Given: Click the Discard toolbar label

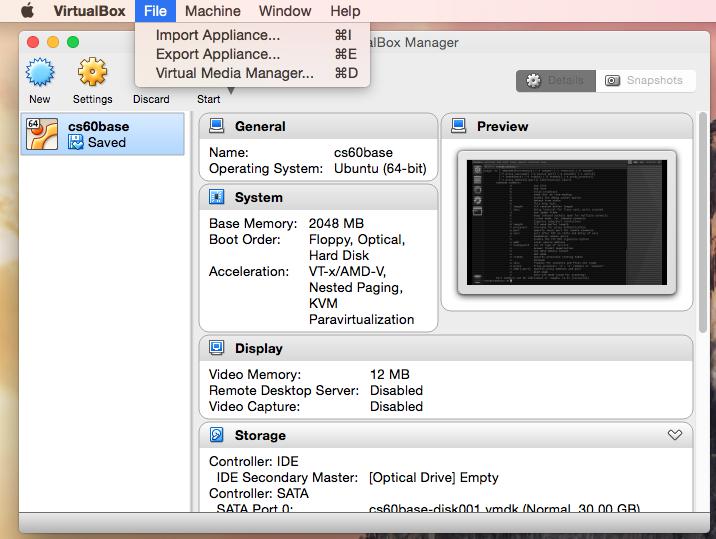Looking at the screenshot, I should 151,99.
